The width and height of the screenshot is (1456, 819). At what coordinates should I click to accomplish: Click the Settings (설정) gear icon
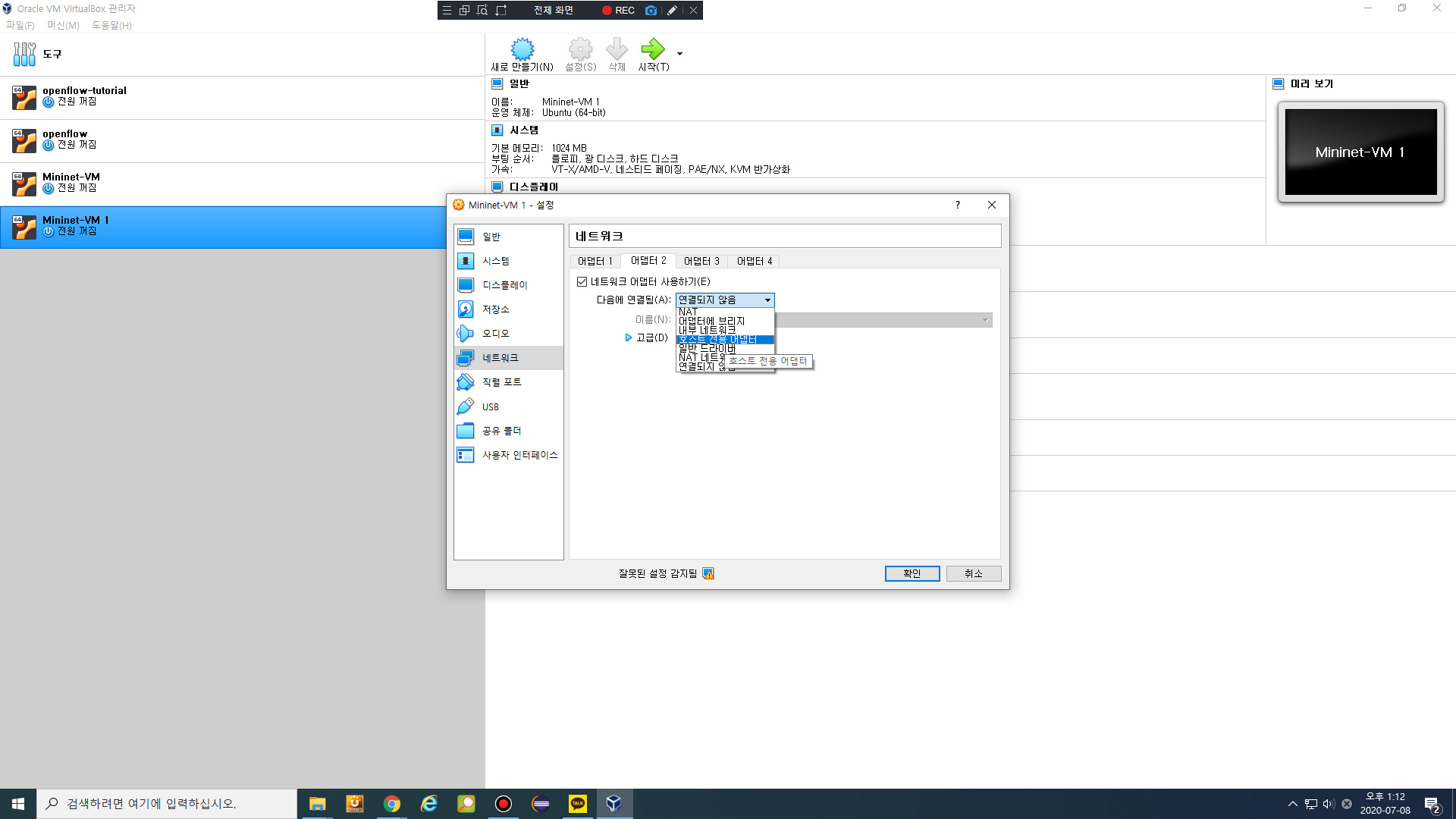click(x=580, y=50)
